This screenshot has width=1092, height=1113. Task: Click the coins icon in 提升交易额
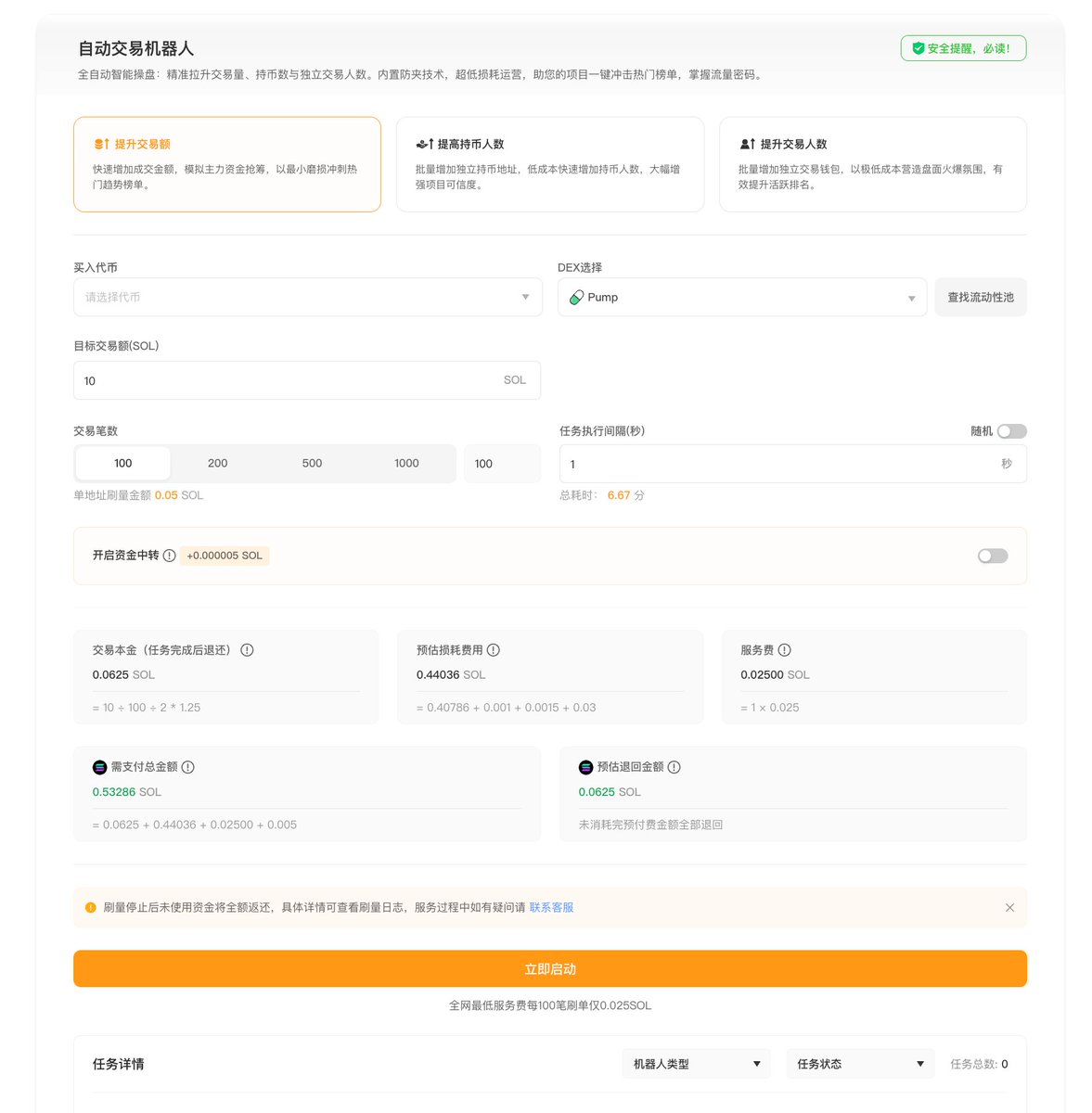coord(101,144)
